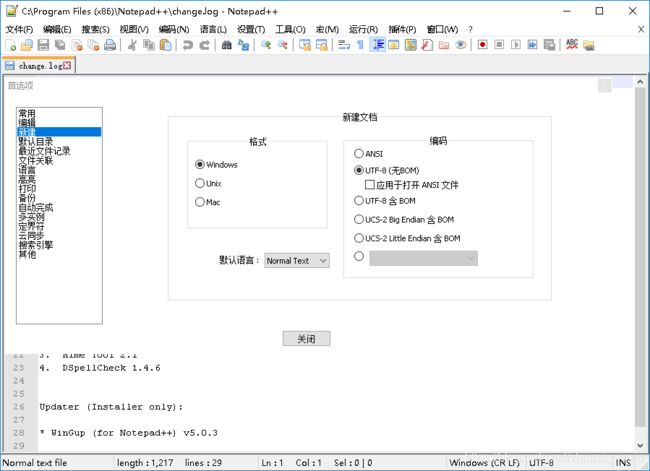Click the Zoom Out icon
This screenshot has width=650, height=471.
click(x=282, y=45)
